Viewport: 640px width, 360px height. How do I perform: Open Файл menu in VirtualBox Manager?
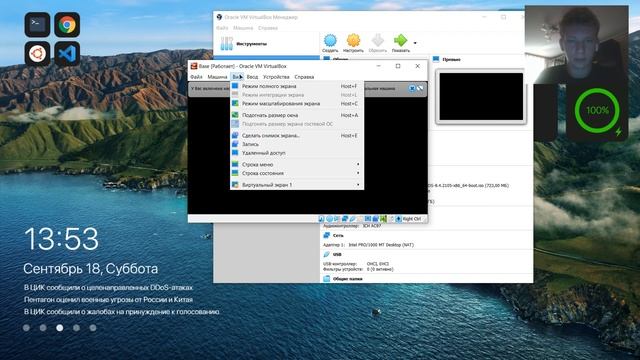pyautogui.click(x=222, y=28)
